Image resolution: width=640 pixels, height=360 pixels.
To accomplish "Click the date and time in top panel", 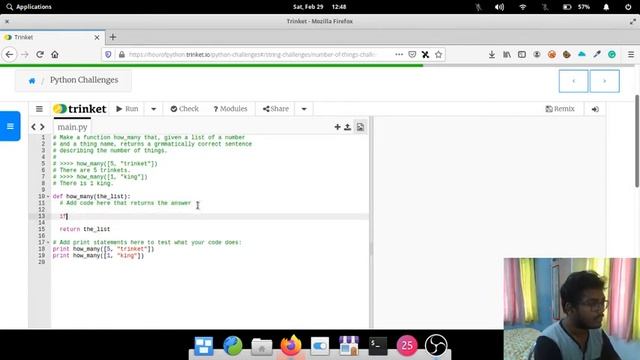I will click(x=320, y=7).
